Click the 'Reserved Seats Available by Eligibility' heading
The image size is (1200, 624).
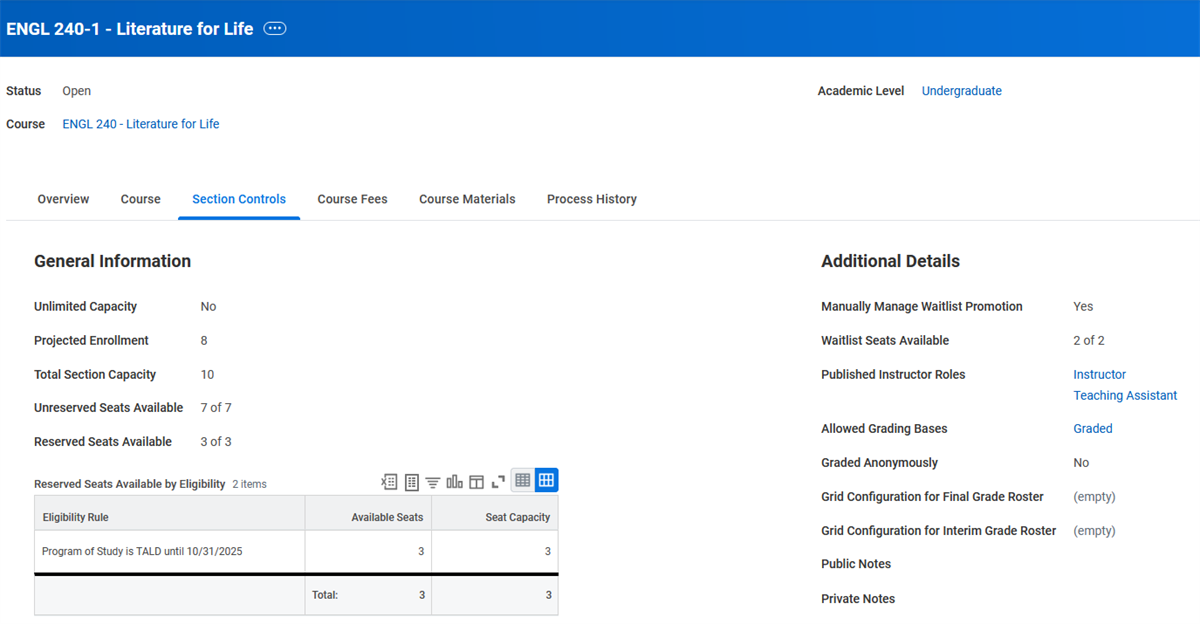click(x=129, y=484)
